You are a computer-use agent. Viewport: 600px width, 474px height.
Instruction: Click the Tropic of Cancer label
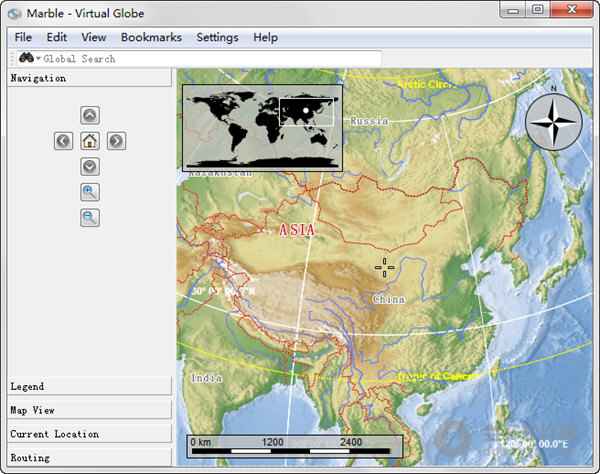(x=437, y=377)
